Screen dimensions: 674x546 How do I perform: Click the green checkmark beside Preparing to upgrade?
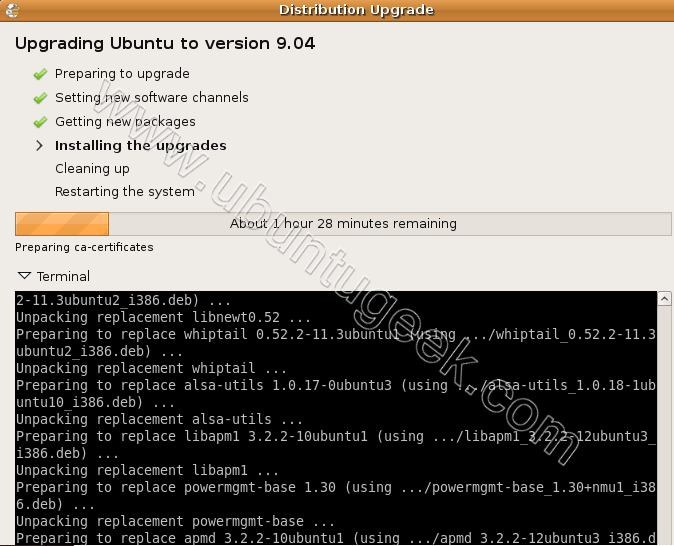pos(40,74)
